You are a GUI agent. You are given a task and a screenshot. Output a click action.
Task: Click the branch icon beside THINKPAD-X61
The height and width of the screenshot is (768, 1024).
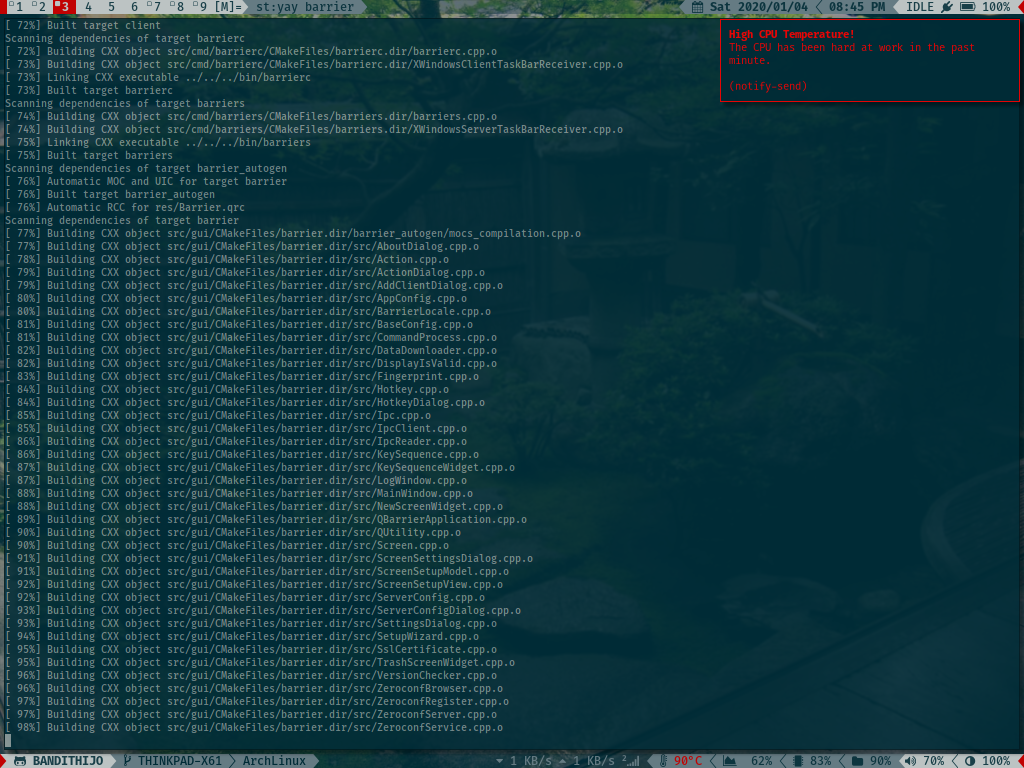coord(127,761)
